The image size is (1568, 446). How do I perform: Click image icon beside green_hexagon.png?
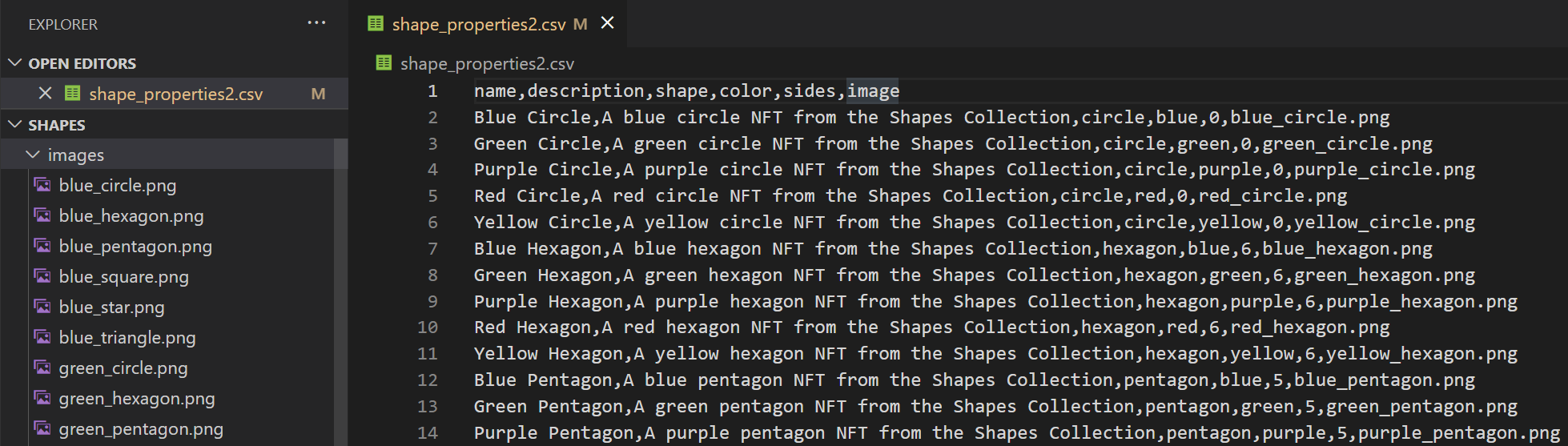pos(42,398)
